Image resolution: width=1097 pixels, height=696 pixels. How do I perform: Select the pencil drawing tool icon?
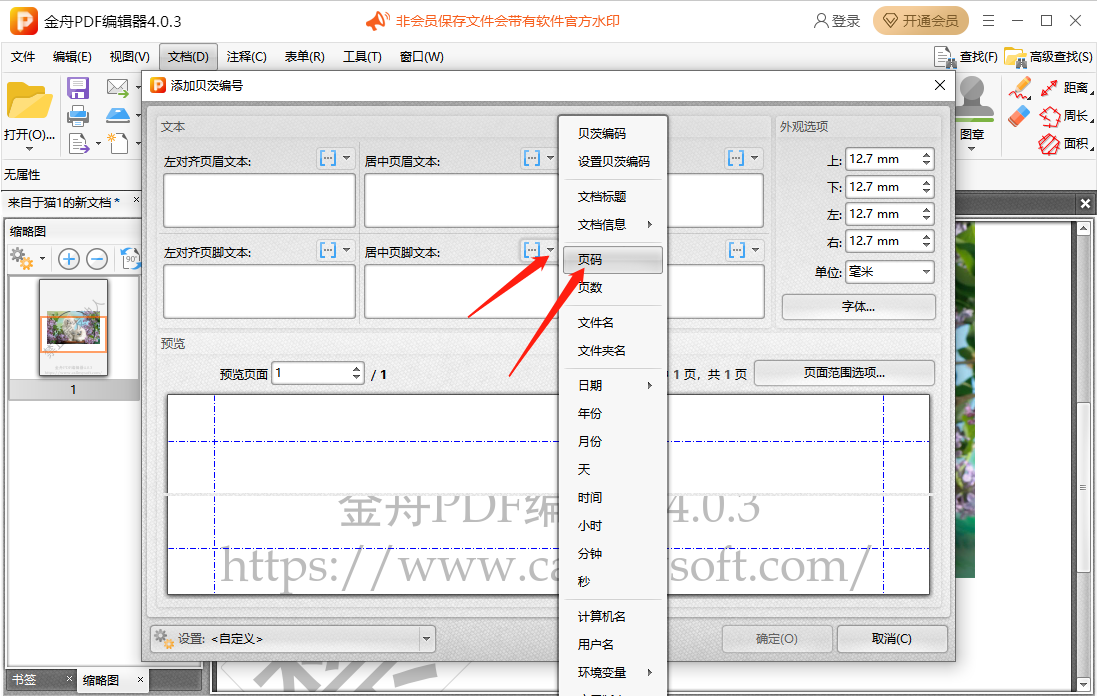1019,87
